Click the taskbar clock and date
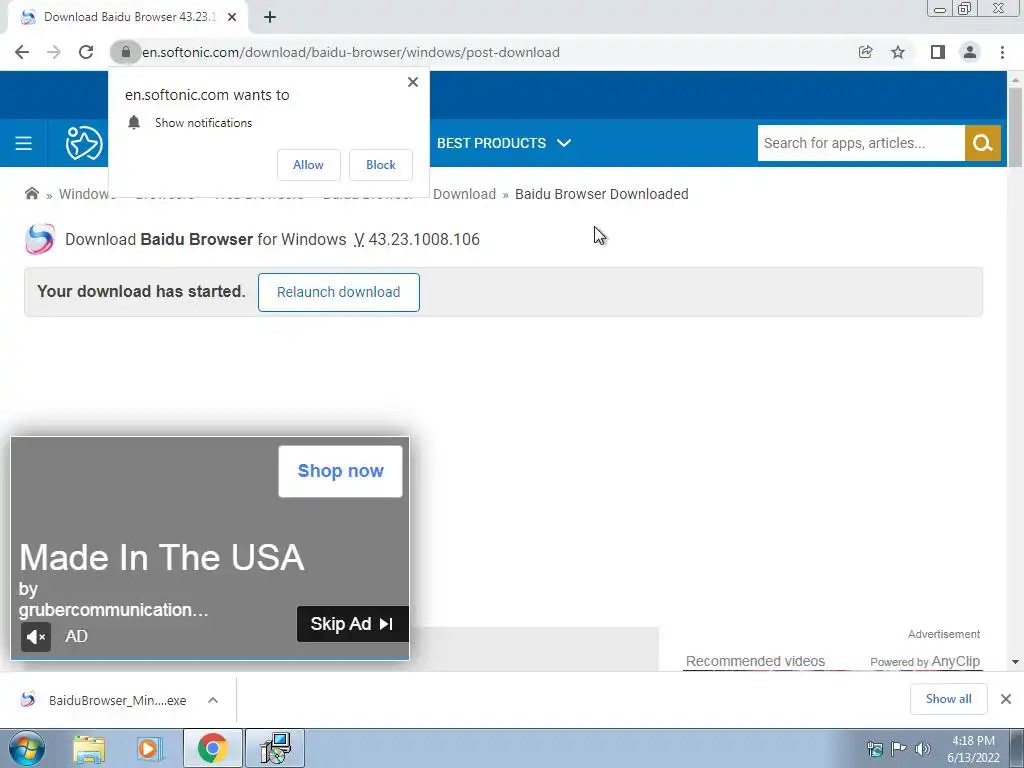 pyautogui.click(x=973, y=749)
